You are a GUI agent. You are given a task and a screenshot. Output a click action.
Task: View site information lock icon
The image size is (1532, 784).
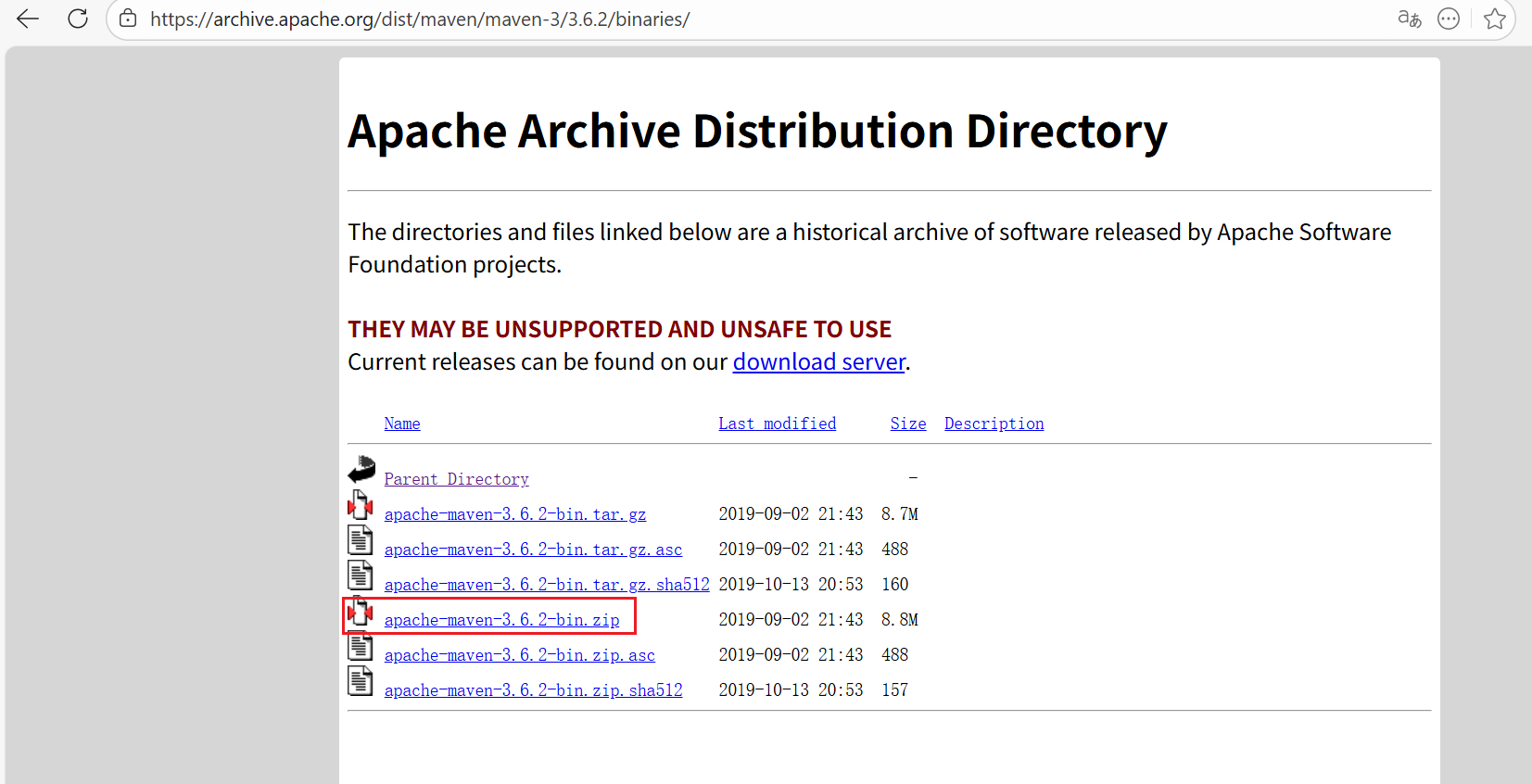pos(128,19)
